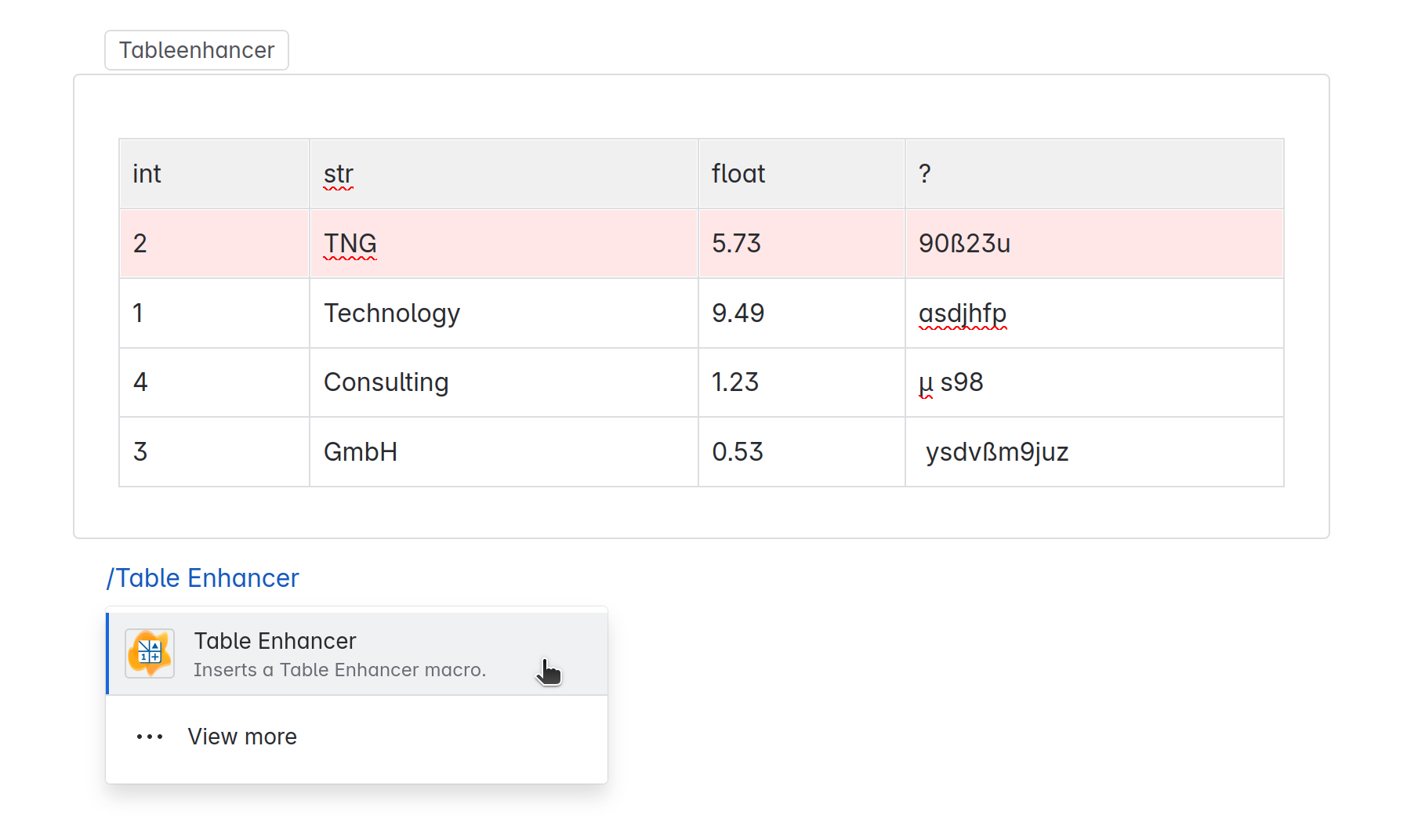
Task: Click the GmbH table cell
Action: (361, 452)
